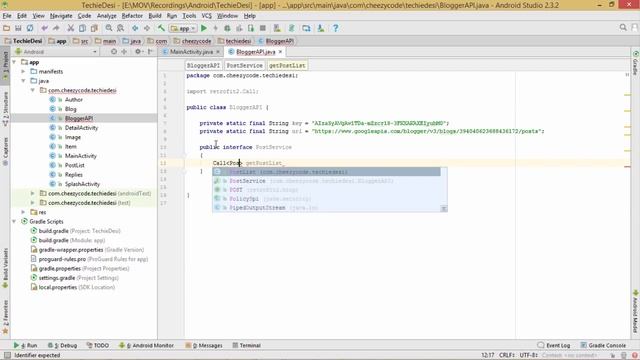The width and height of the screenshot is (640, 360).
Task: Expand the androidTest package node
Action: click(33, 193)
